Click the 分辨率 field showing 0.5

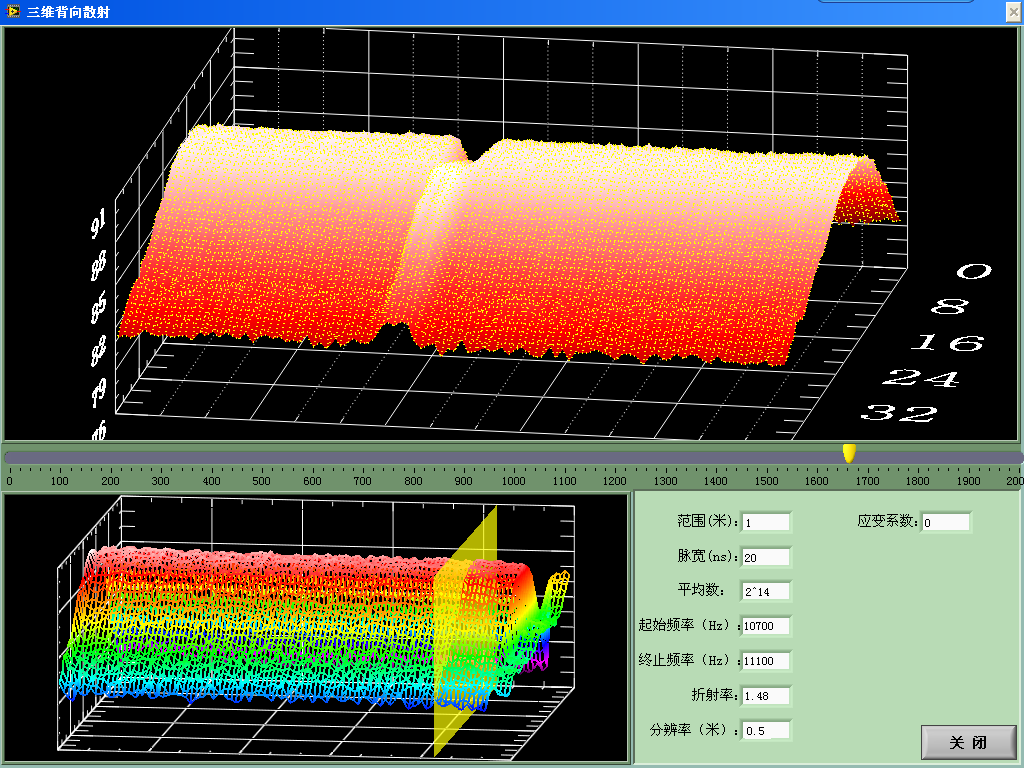coord(766,731)
